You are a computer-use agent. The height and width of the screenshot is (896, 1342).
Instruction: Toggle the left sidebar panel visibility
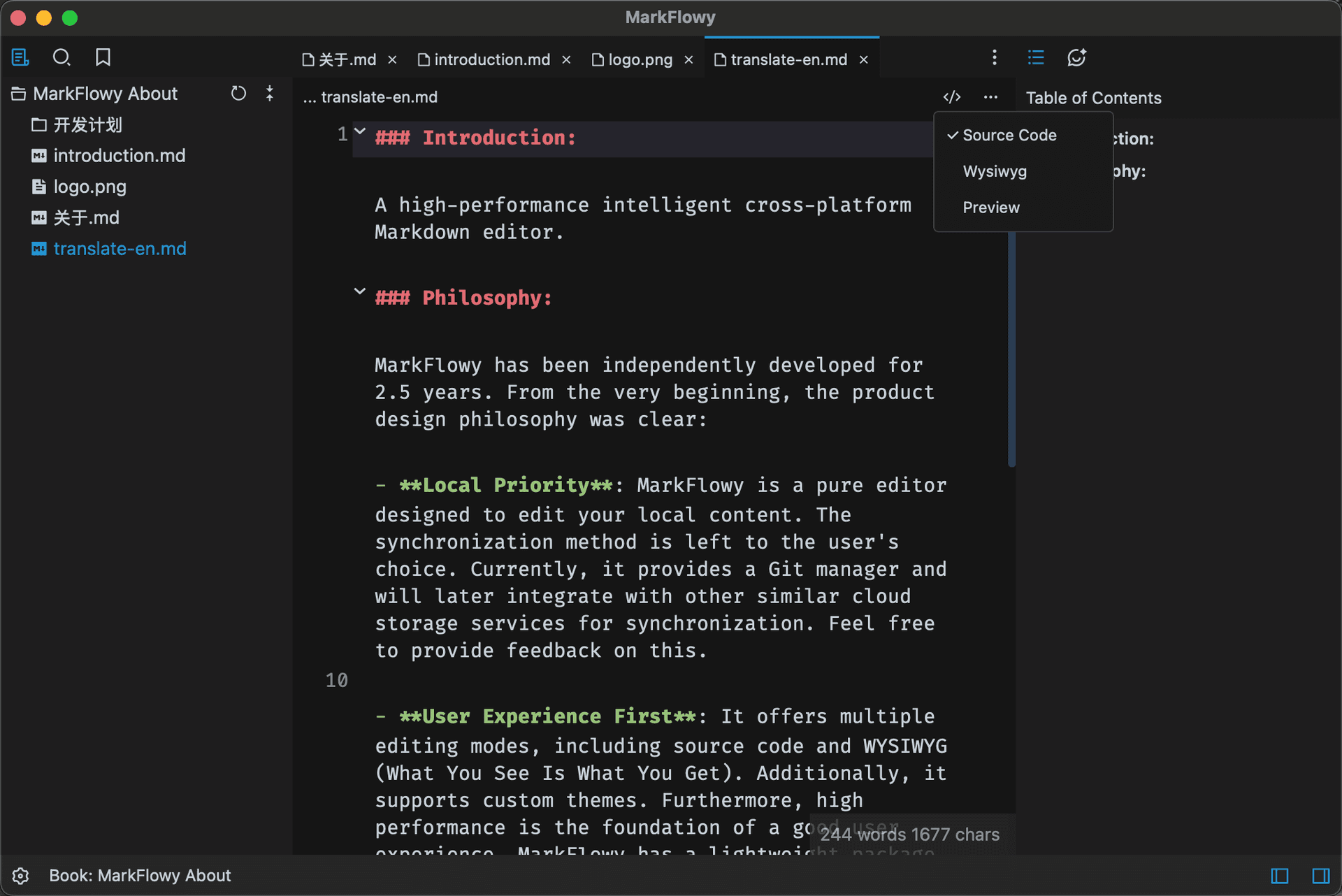coord(1279,876)
